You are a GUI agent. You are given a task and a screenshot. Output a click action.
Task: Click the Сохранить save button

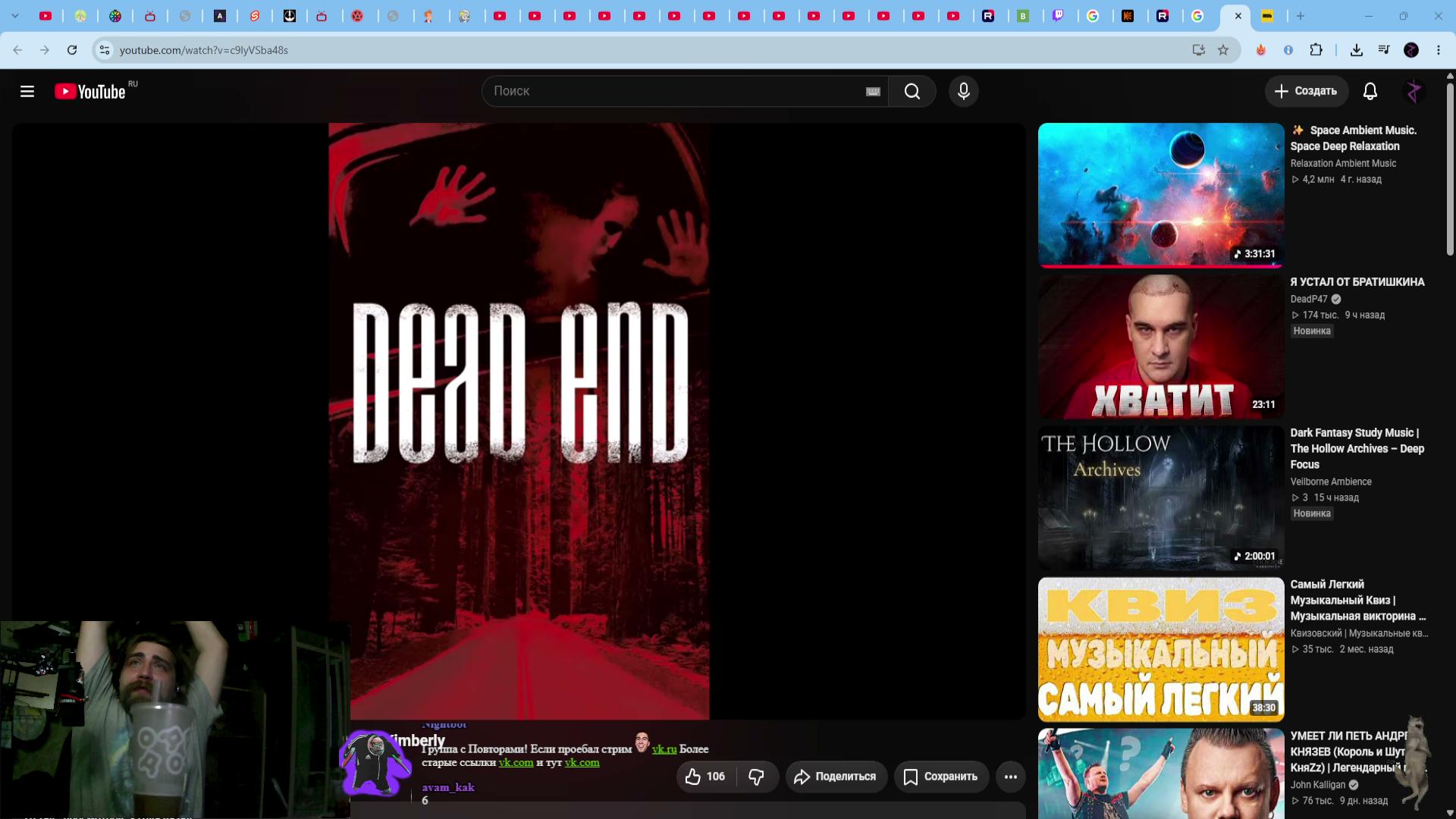coord(941,777)
